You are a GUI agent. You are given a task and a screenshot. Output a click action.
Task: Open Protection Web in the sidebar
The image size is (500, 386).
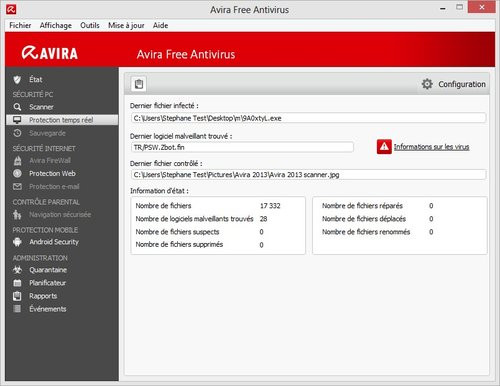tap(52, 173)
